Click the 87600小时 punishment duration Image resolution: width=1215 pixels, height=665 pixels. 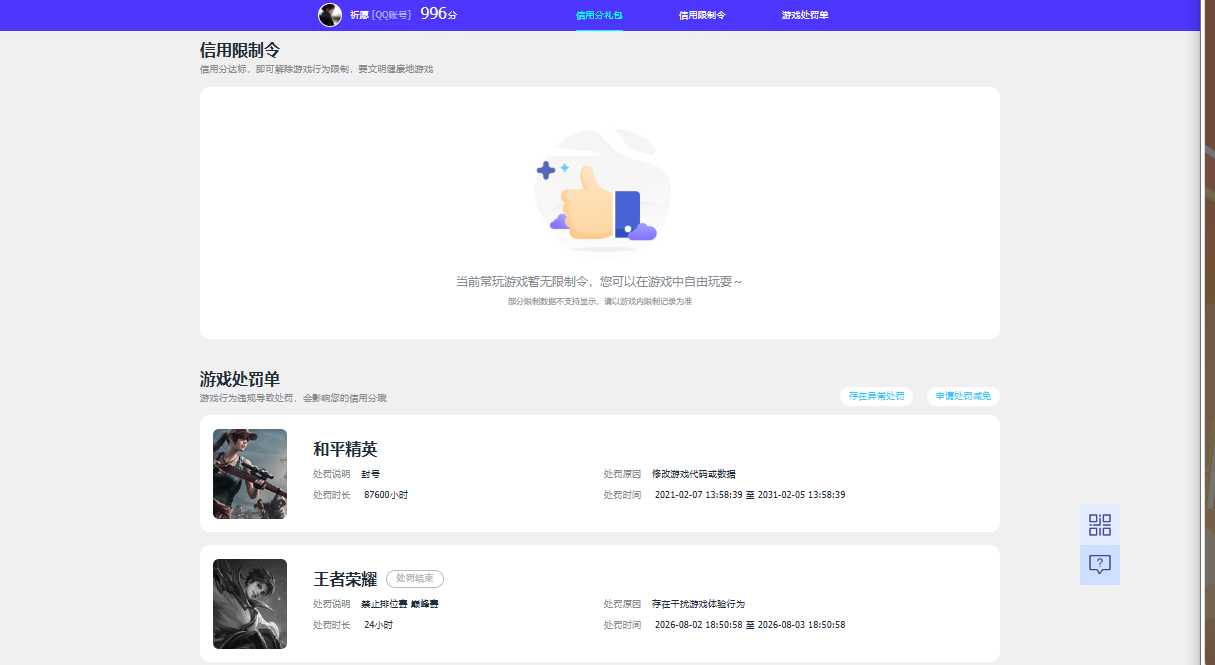pos(386,495)
